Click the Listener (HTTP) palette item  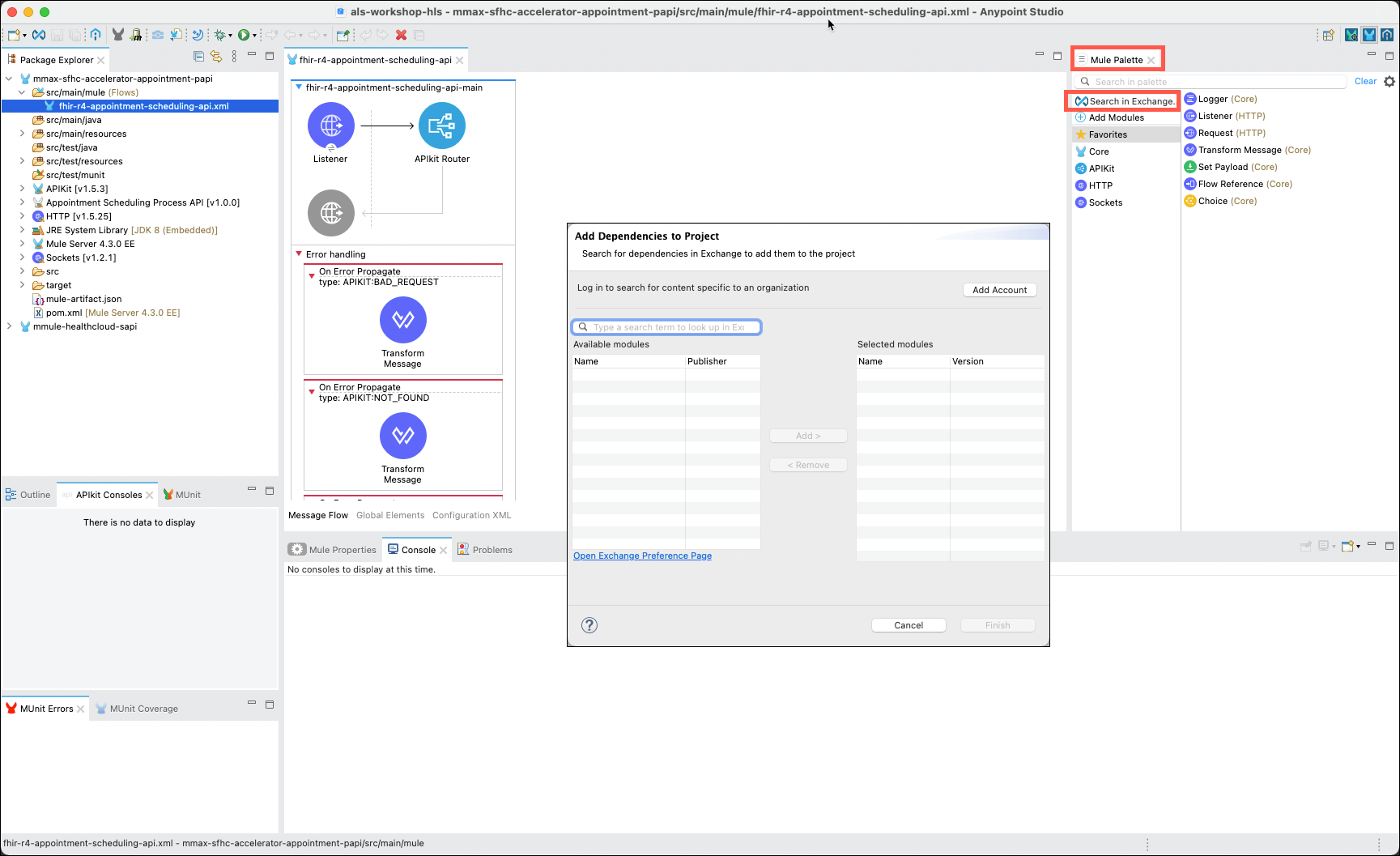click(1225, 116)
